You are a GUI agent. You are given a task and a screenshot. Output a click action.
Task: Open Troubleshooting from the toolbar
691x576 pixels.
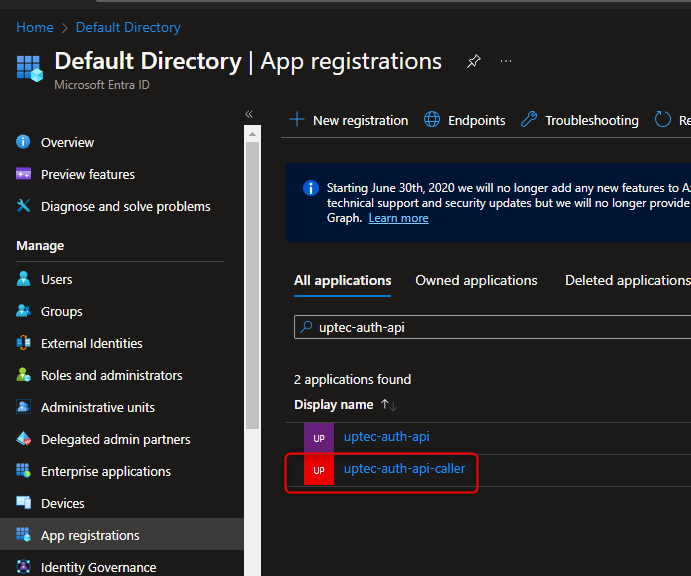pyautogui.click(x=580, y=120)
